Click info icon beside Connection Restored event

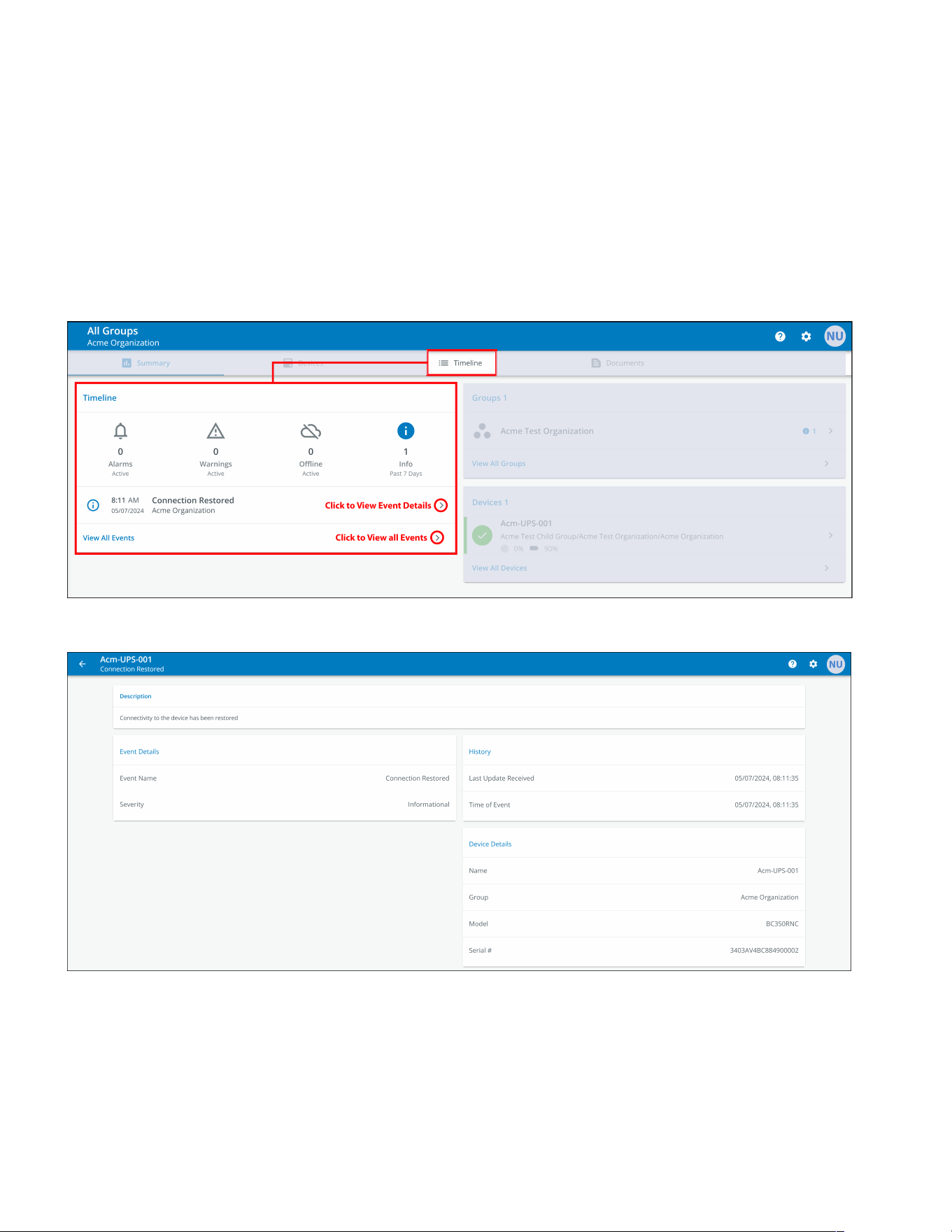coord(93,505)
